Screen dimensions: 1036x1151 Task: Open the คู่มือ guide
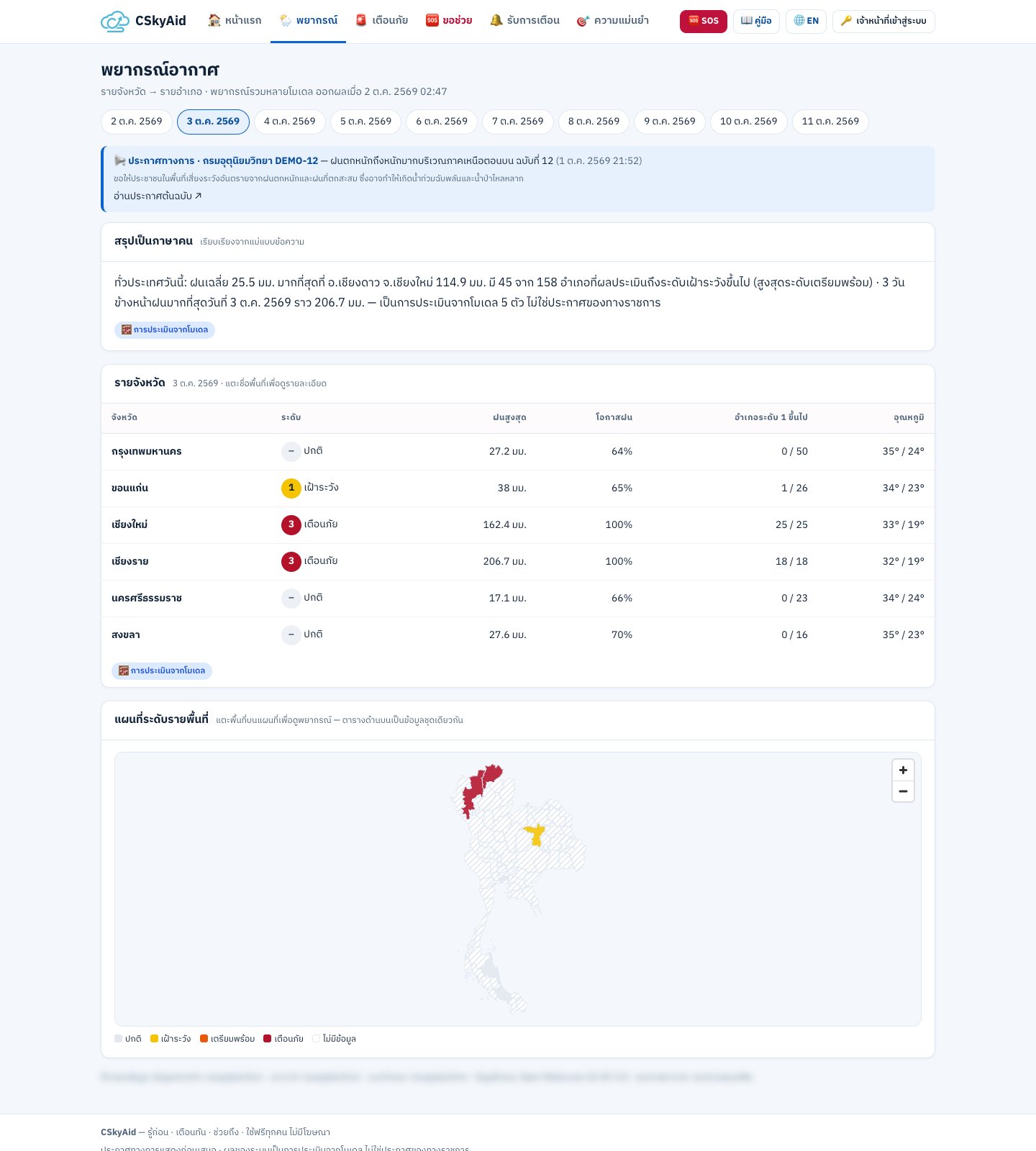click(x=756, y=21)
